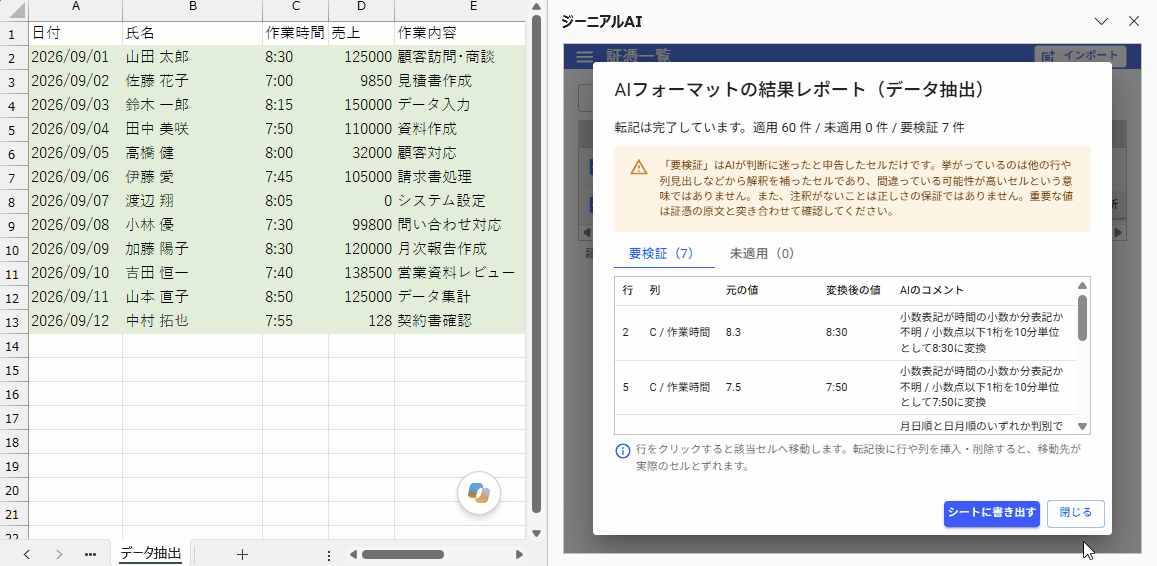Click the horizontal scrollbar thumb of spreadsheet
Screen dimensions: 1157x566
coord(402,555)
